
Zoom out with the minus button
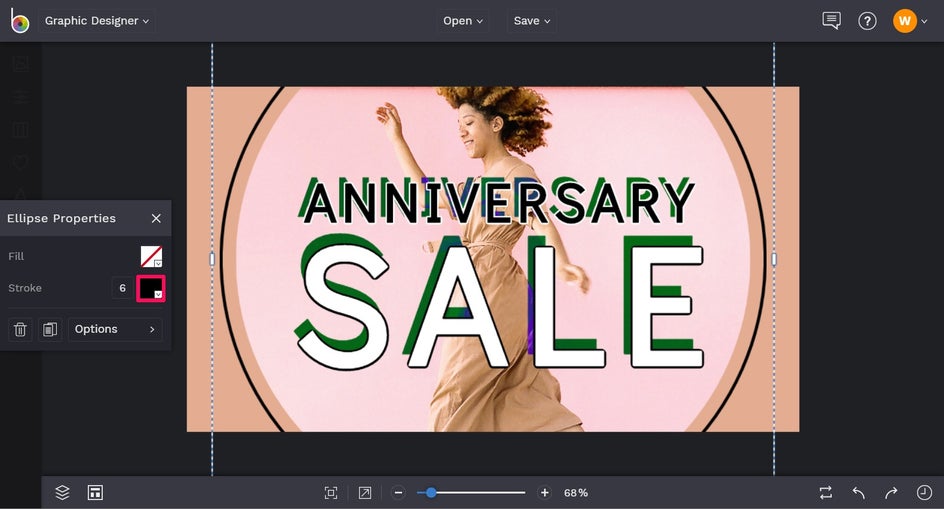tap(398, 493)
